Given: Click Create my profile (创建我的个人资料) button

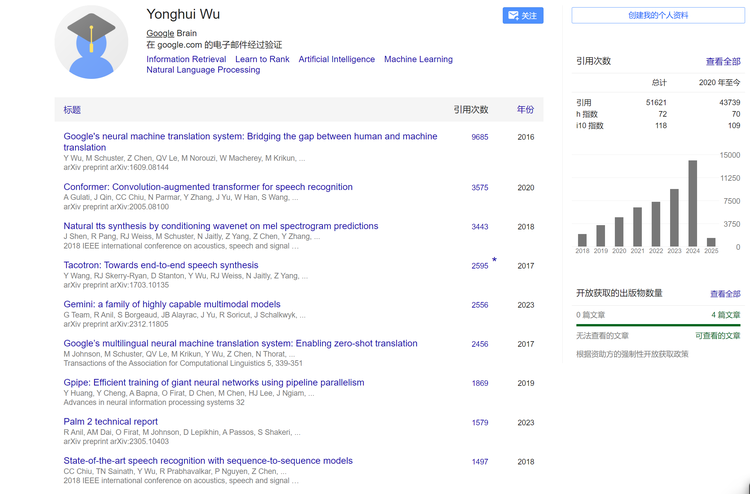Looking at the screenshot, I should [x=658, y=15].
